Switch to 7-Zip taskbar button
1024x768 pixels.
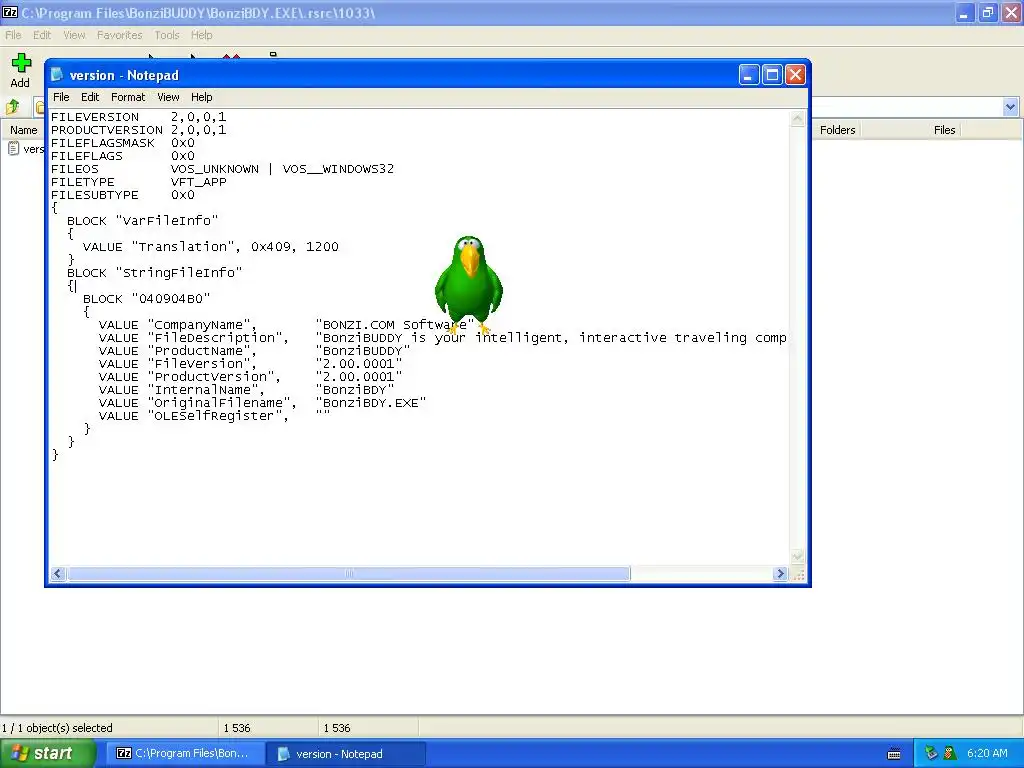tap(183, 753)
